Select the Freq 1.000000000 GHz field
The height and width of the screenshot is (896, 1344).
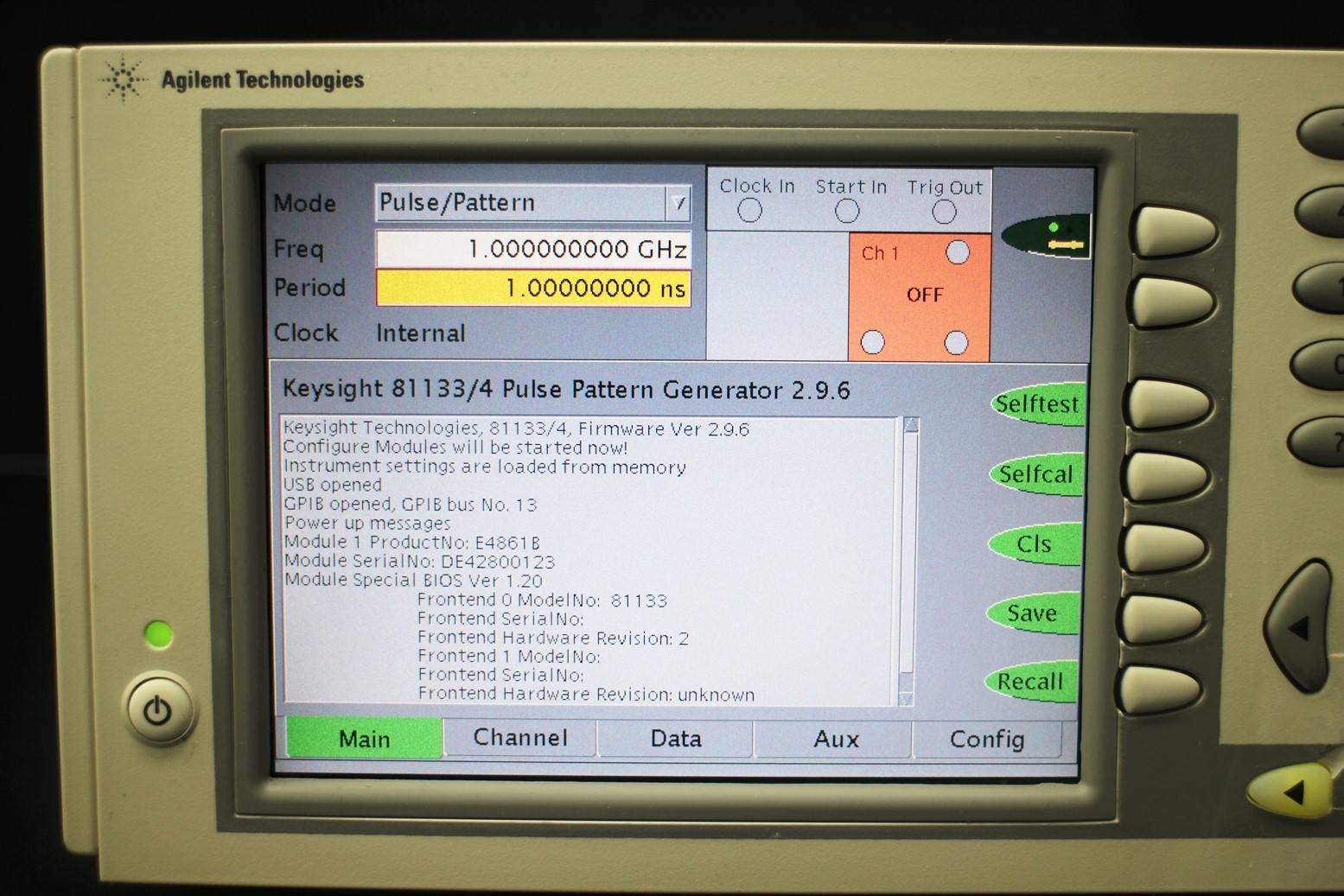coord(533,250)
